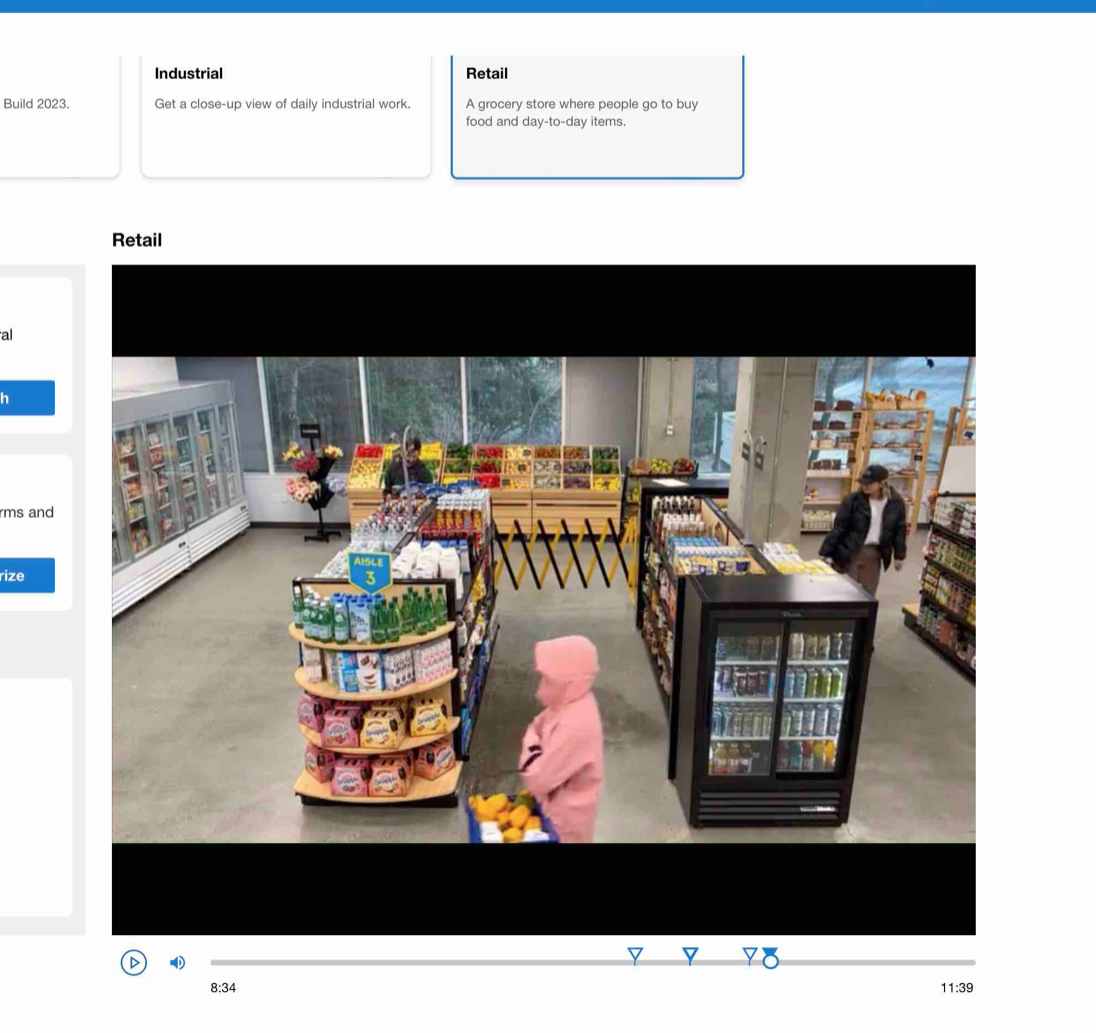The image size is (1096, 1033).
Task: Jump to the first triangle timeline marker
Action: click(x=635, y=955)
